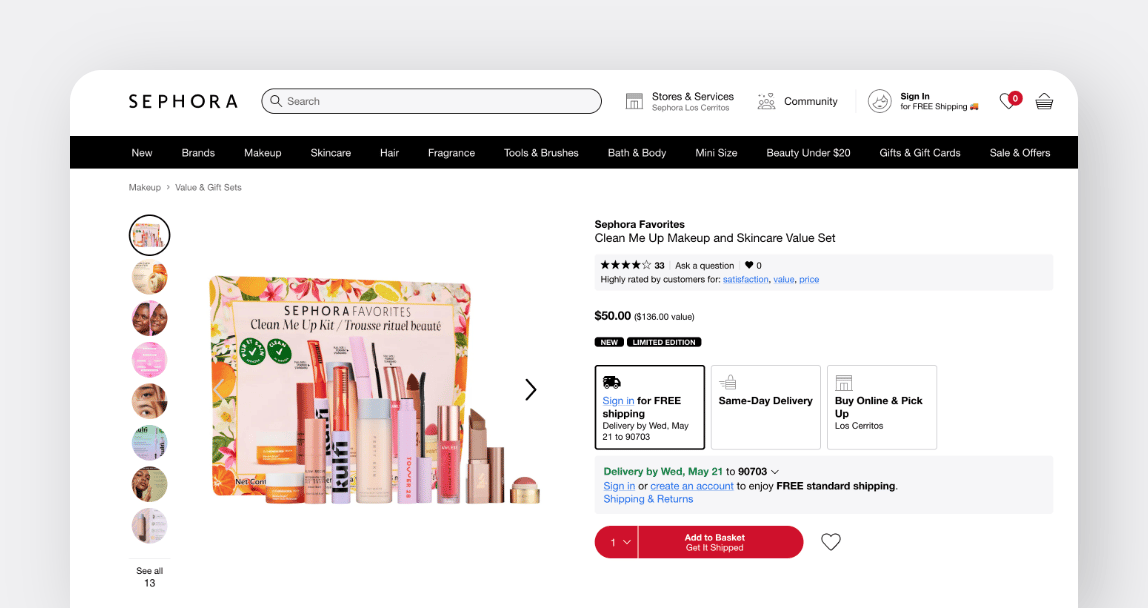Open the Fragrance menu
The image size is (1148, 608).
pos(451,153)
